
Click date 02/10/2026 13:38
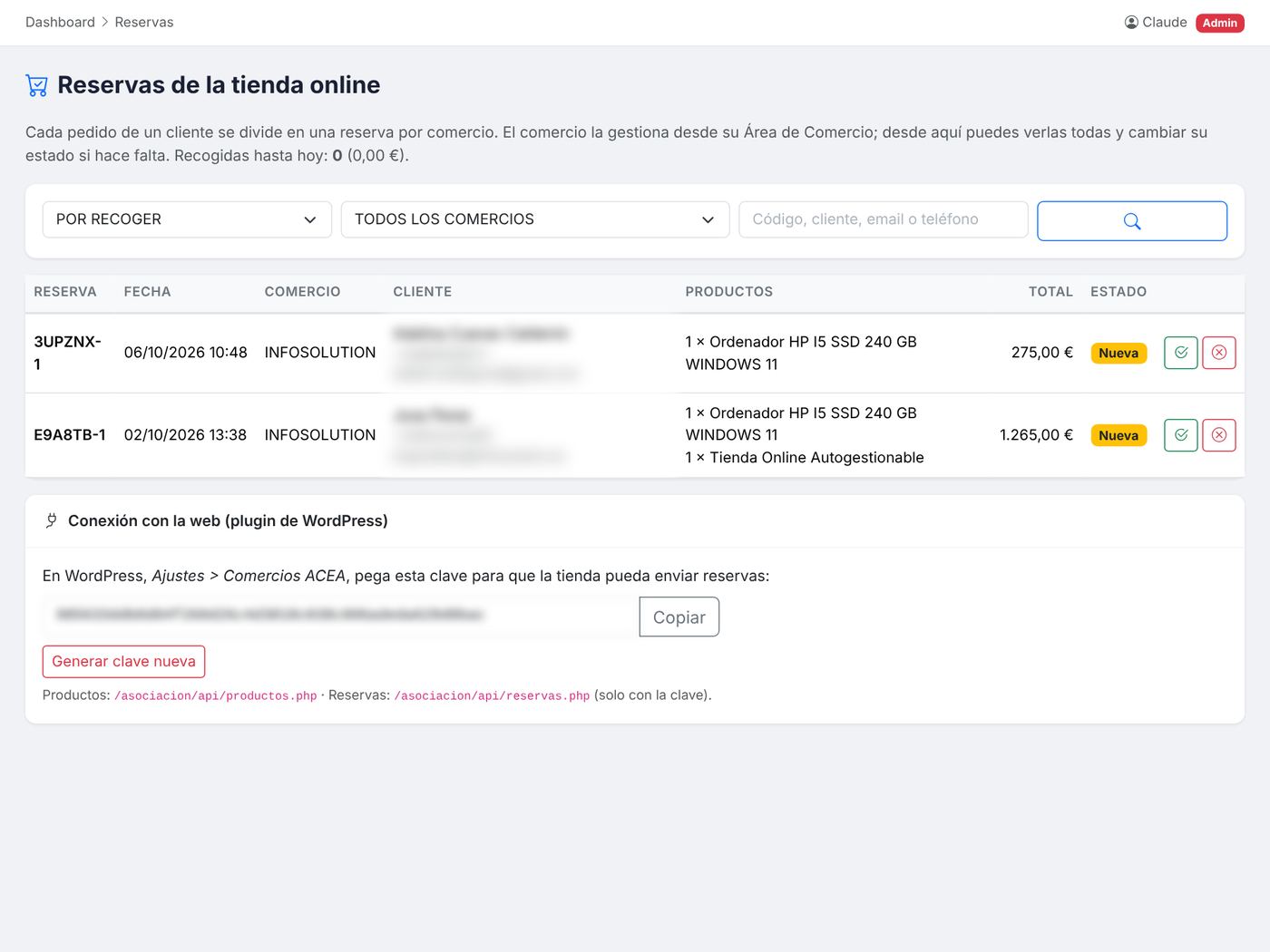186,435
